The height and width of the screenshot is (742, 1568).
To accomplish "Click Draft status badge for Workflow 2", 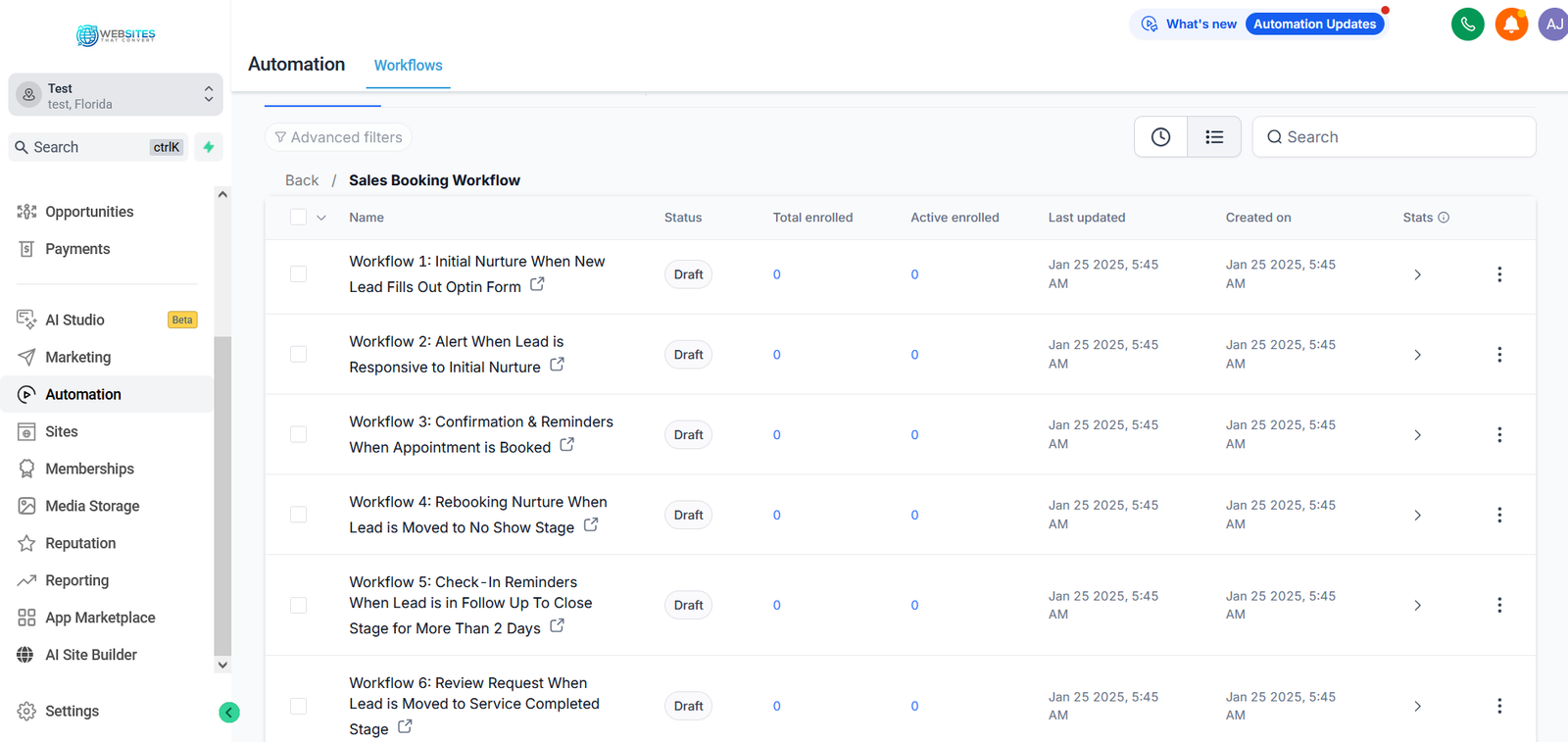I will [x=688, y=355].
